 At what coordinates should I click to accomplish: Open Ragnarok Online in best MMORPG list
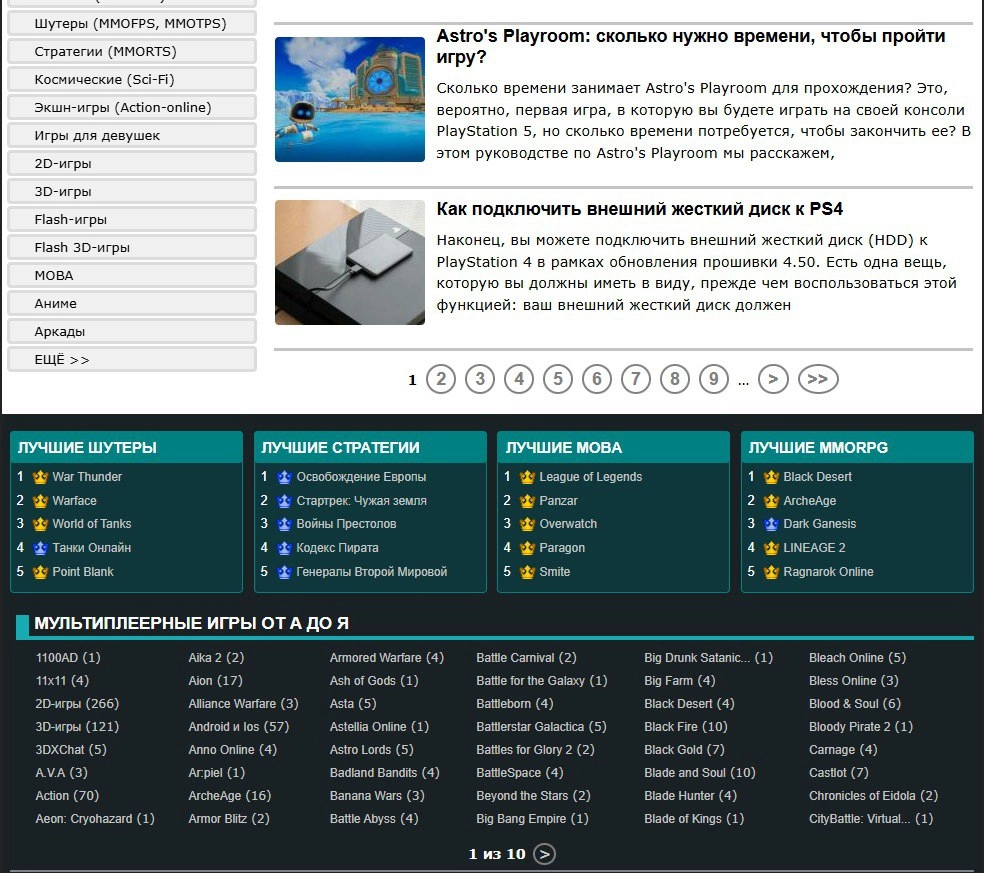coord(828,572)
